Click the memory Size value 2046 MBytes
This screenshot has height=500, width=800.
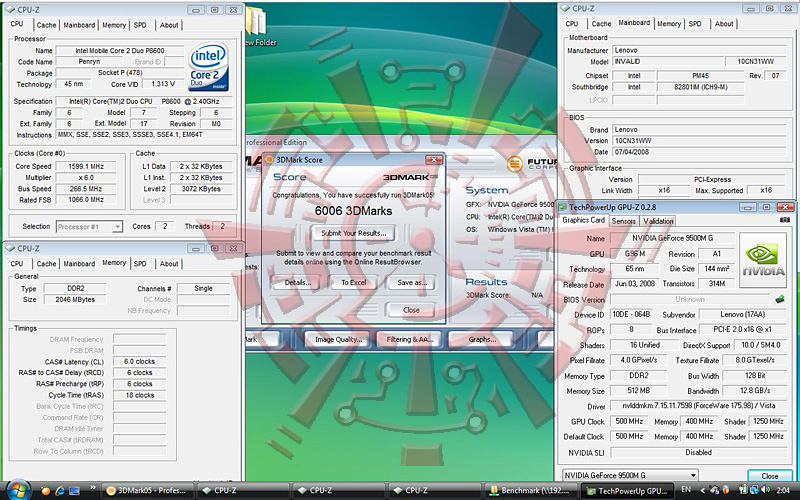75,299
